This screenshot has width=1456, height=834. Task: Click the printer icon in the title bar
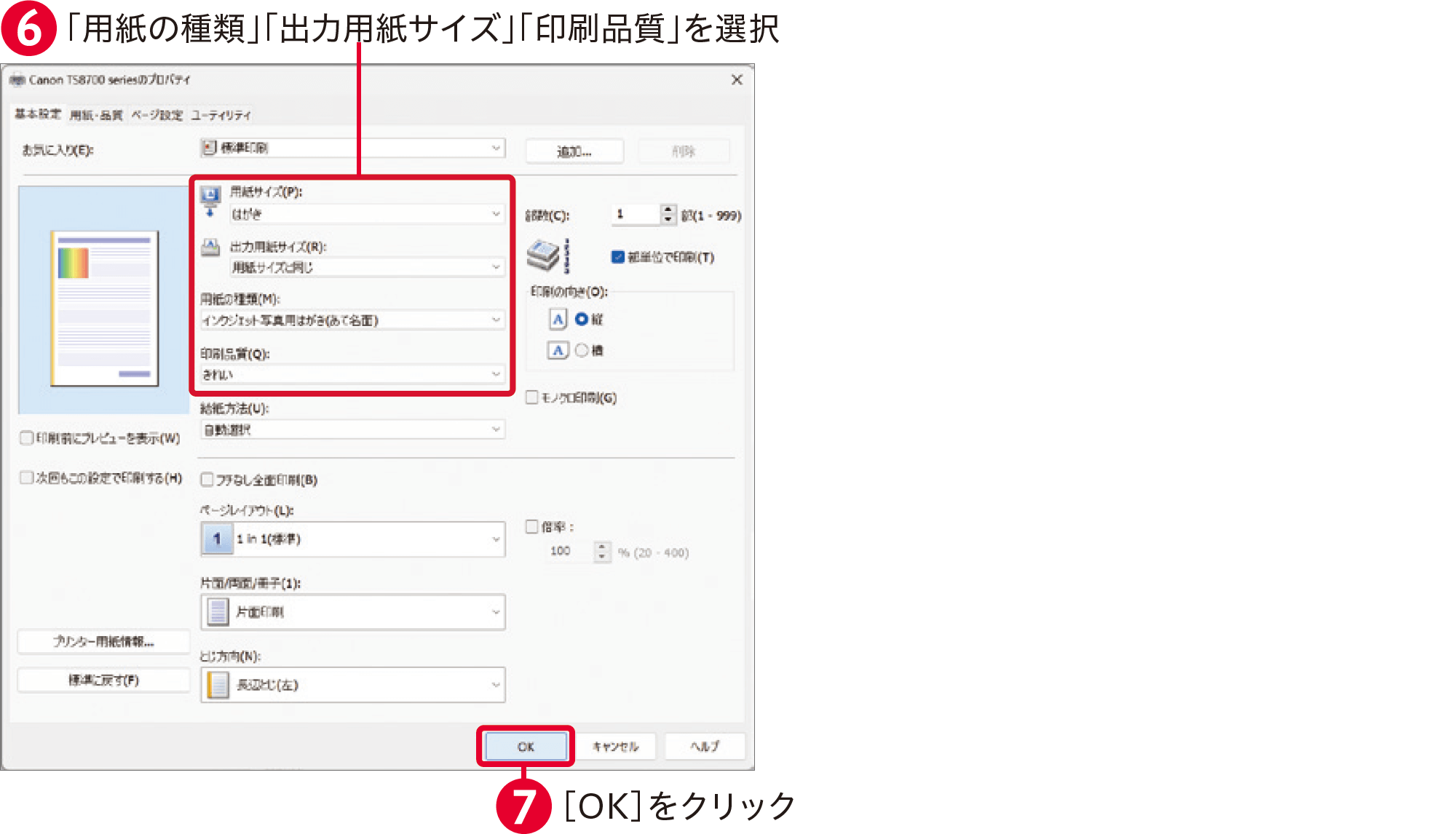pos(17,80)
